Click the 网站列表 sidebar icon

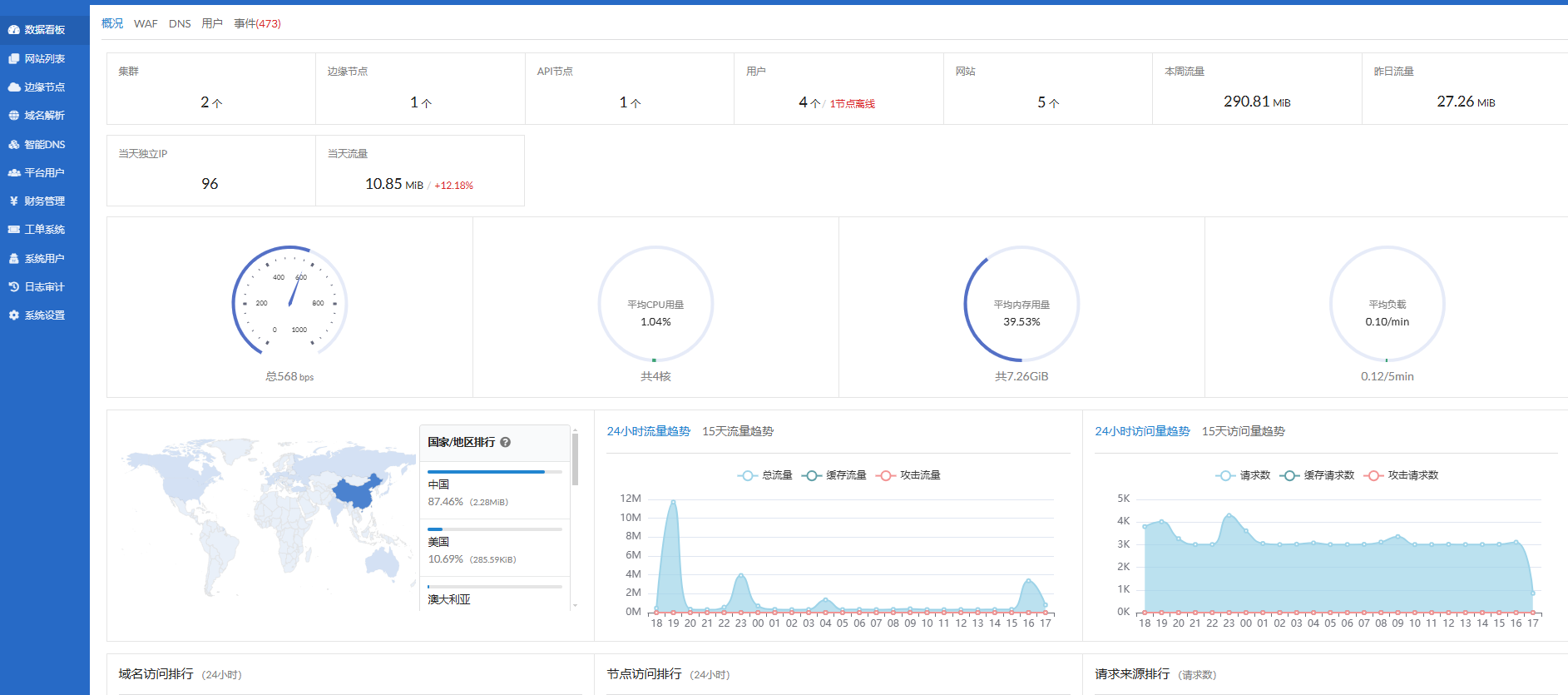tap(14, 58)
